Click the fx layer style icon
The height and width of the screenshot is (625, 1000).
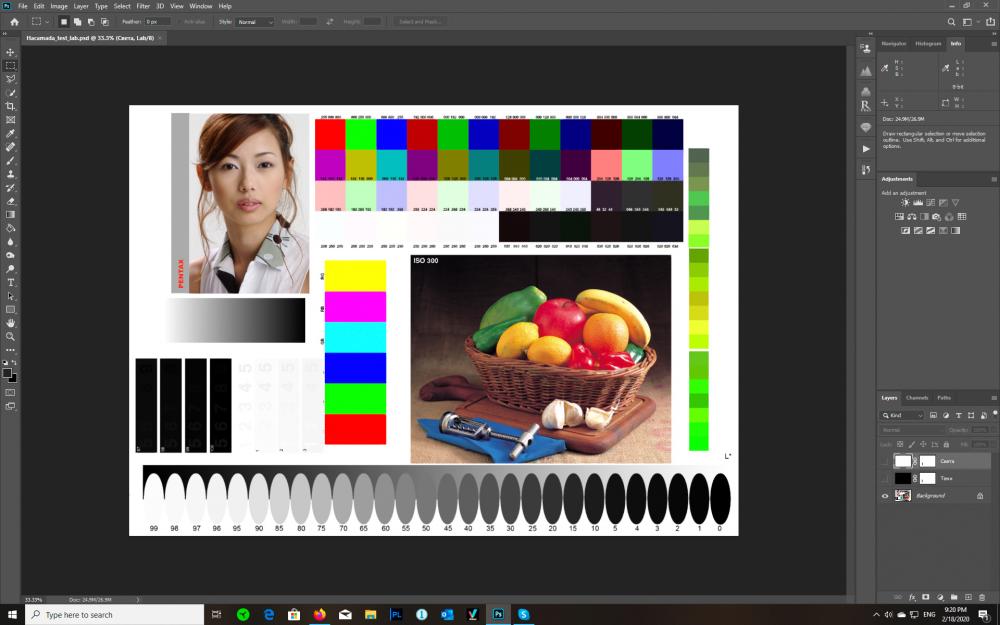912,598
